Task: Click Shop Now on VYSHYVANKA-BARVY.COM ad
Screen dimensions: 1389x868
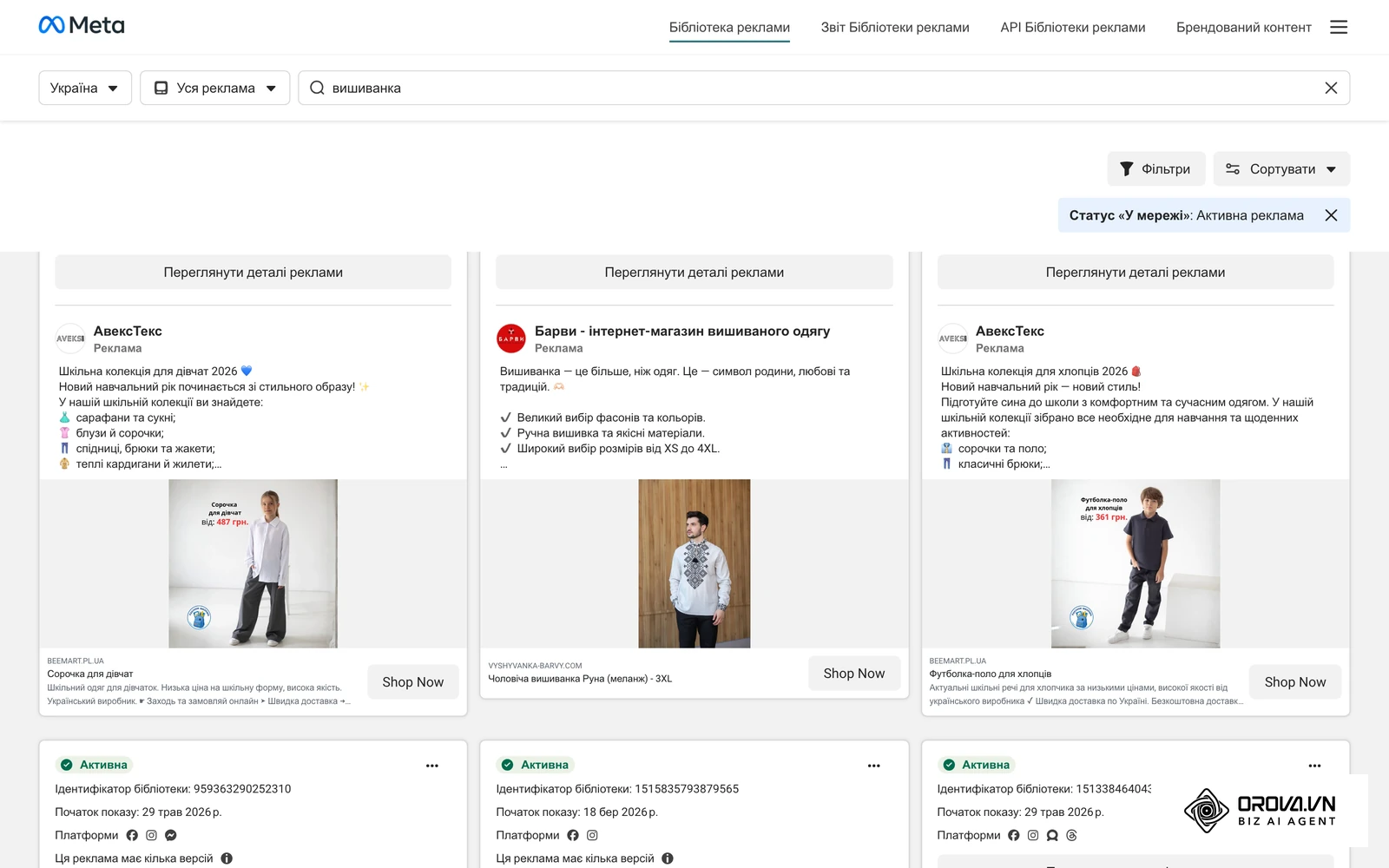Action: [x=854, y=674]
